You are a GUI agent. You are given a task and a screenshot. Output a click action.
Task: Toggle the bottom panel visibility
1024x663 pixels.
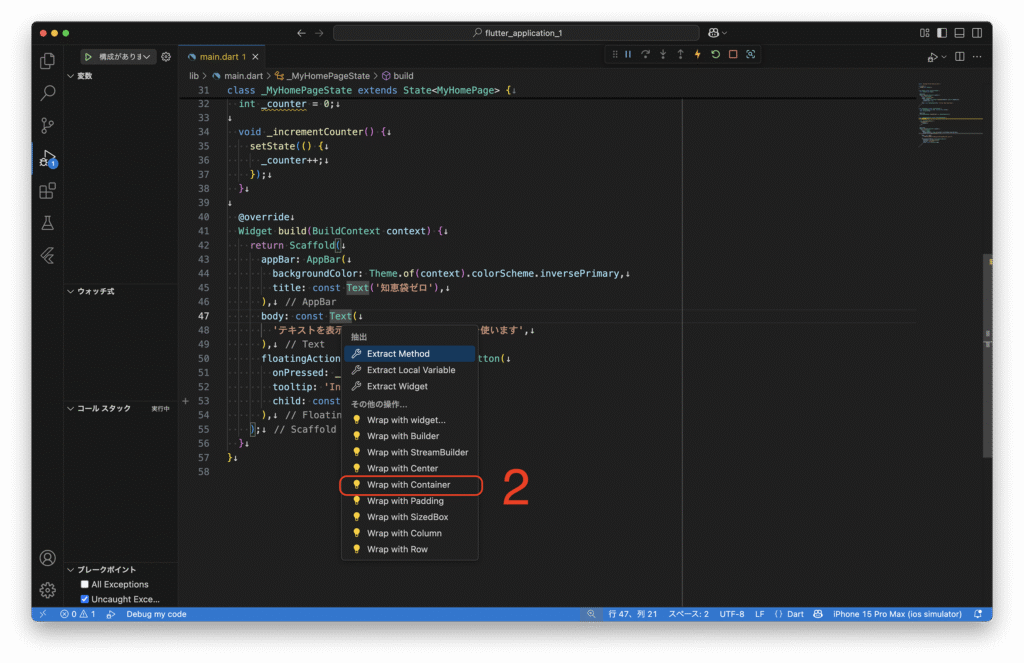(x=959, y=33)
